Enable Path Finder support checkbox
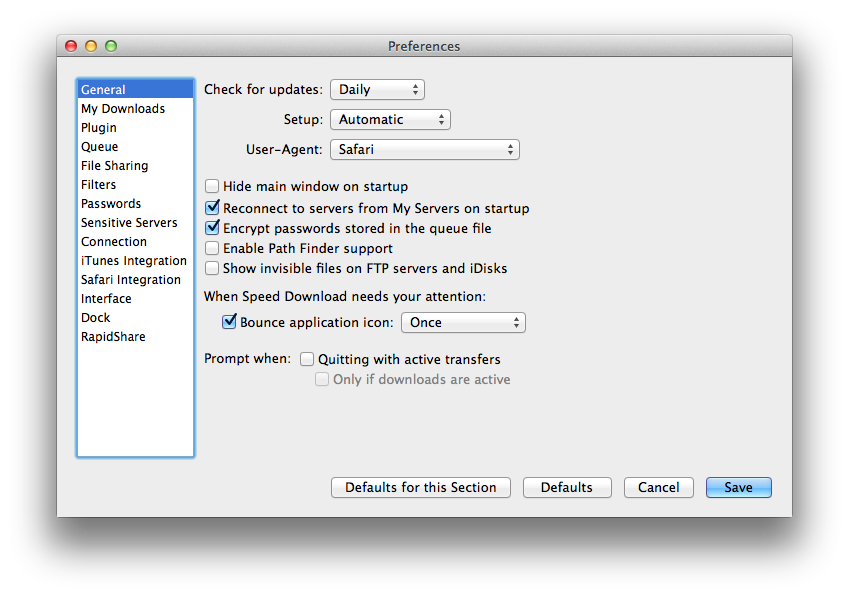 coord(212,248)
